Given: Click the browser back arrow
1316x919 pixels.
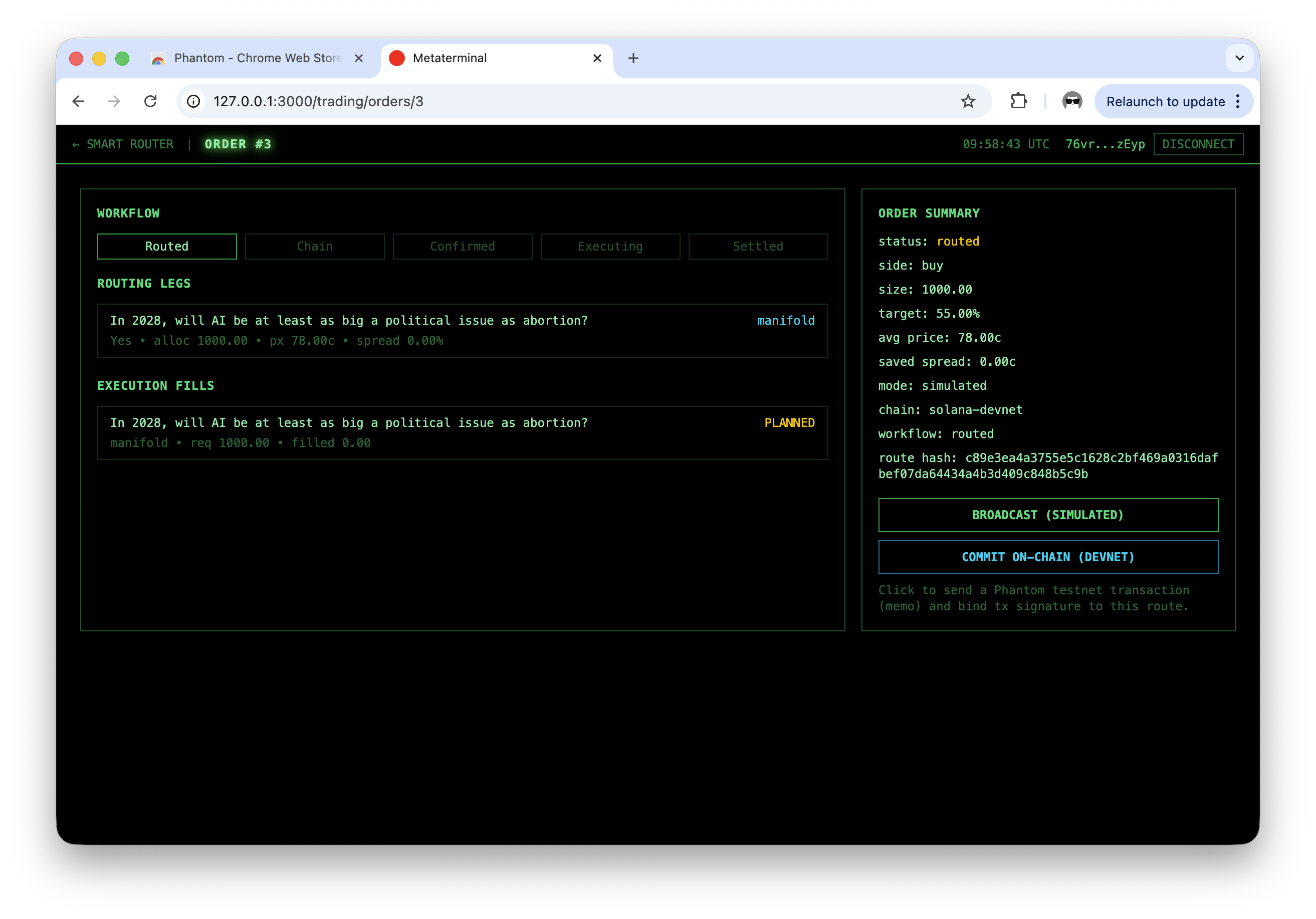Looking at the screenshot, I should click(79, 101).
